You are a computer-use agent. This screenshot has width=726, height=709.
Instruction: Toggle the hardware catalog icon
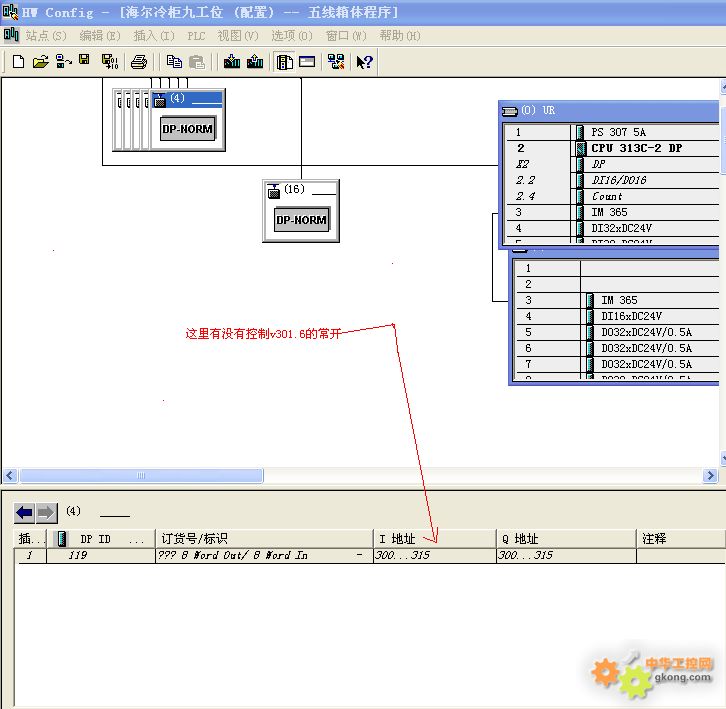click(x=284, y=62)
